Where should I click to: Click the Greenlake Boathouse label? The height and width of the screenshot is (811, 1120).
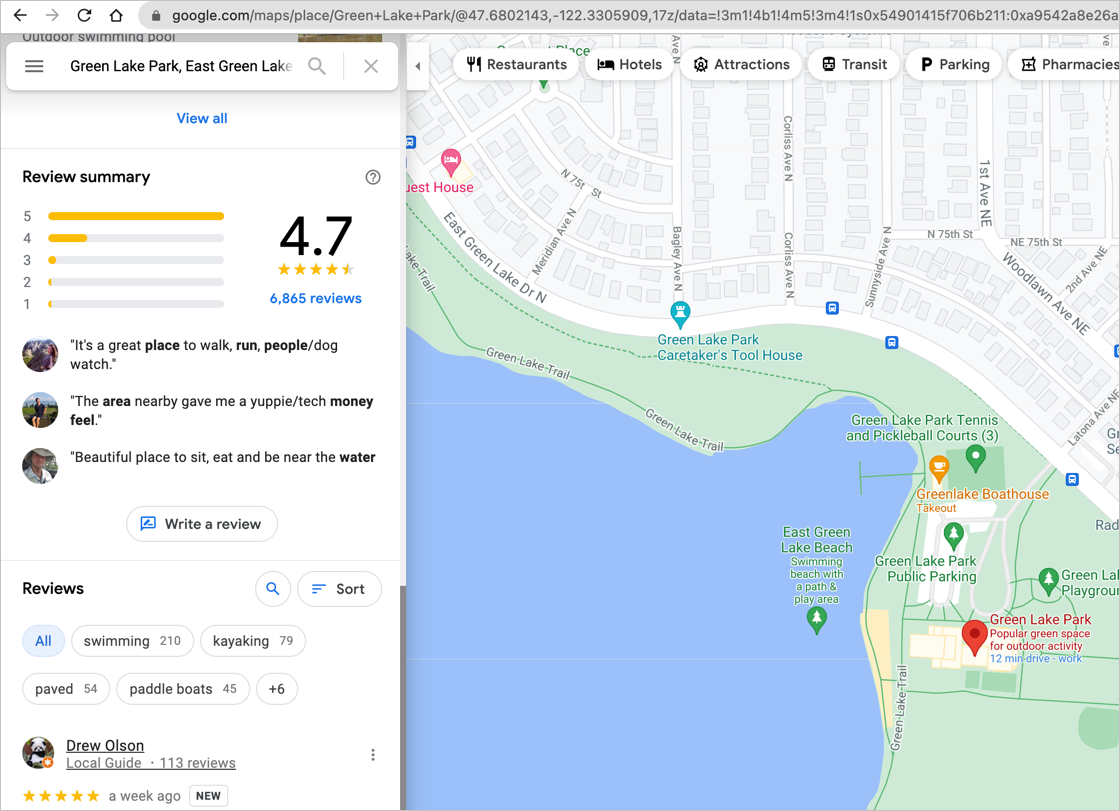[982, 494]
